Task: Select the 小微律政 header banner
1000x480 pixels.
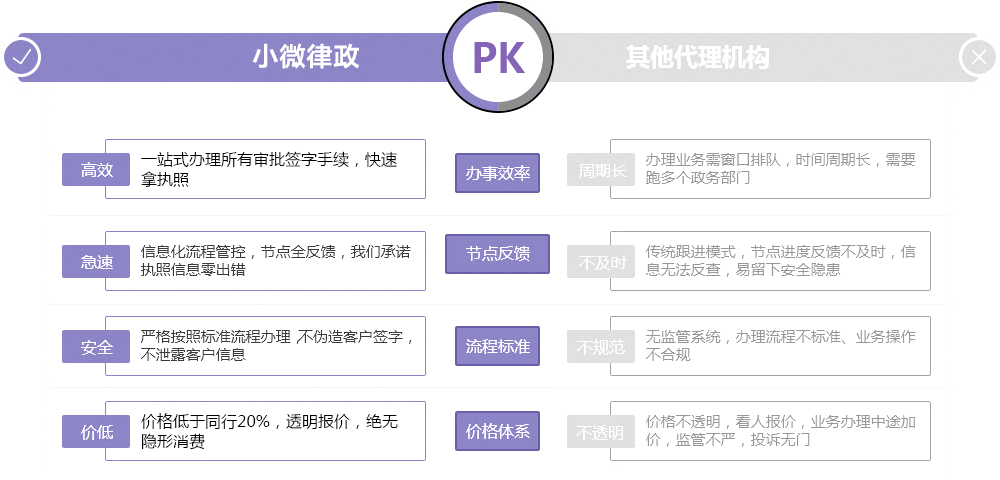Action: pos(233,57)
